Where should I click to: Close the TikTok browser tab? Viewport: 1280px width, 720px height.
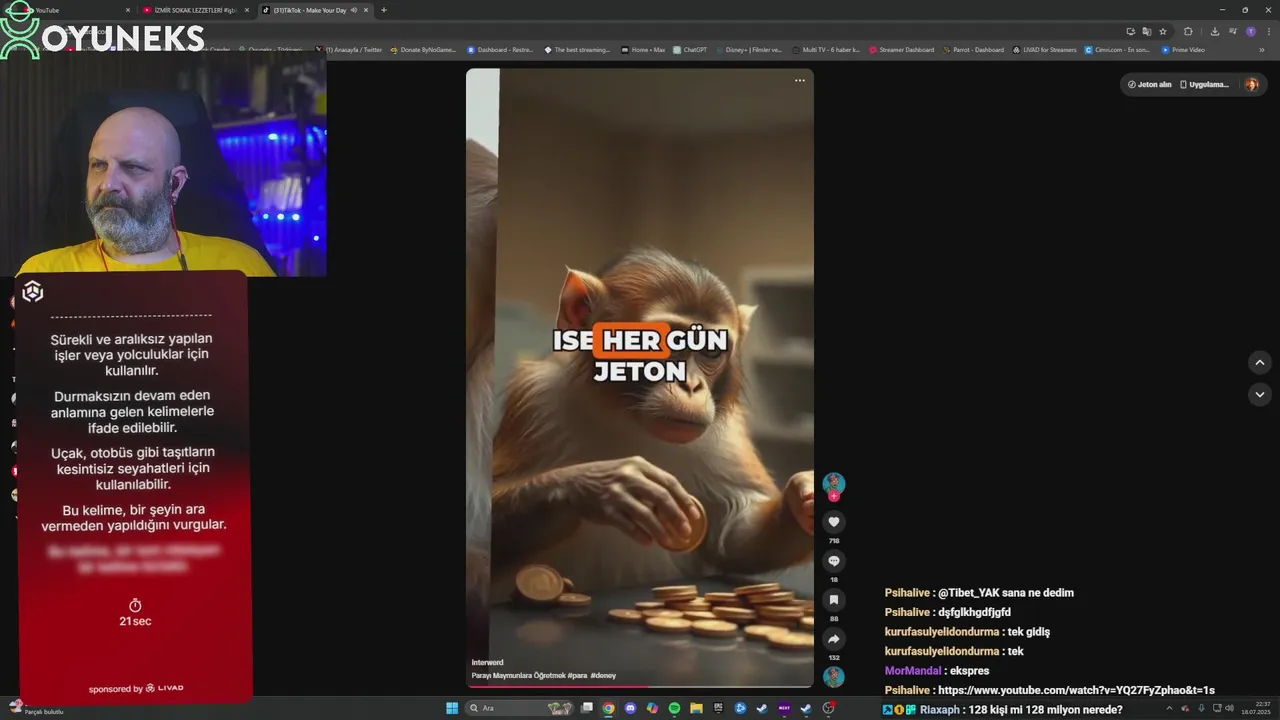point(366,10)
